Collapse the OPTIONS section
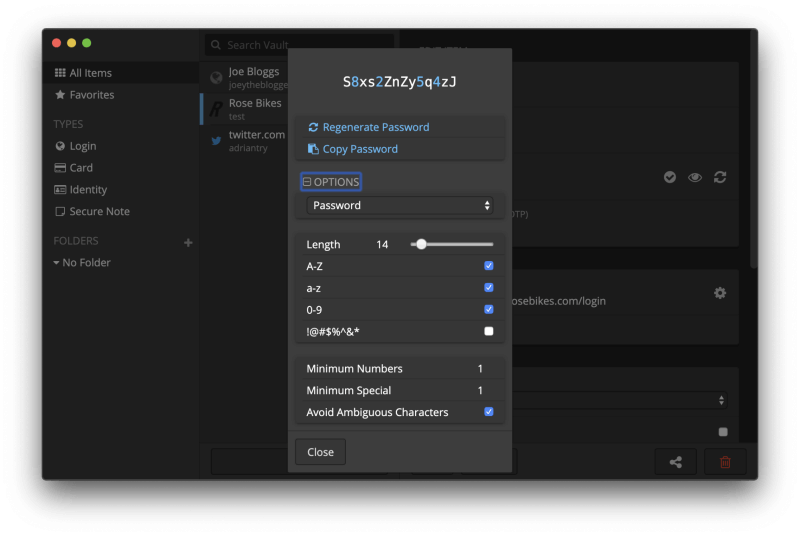The image size is (800, 536). coord(331,182)
